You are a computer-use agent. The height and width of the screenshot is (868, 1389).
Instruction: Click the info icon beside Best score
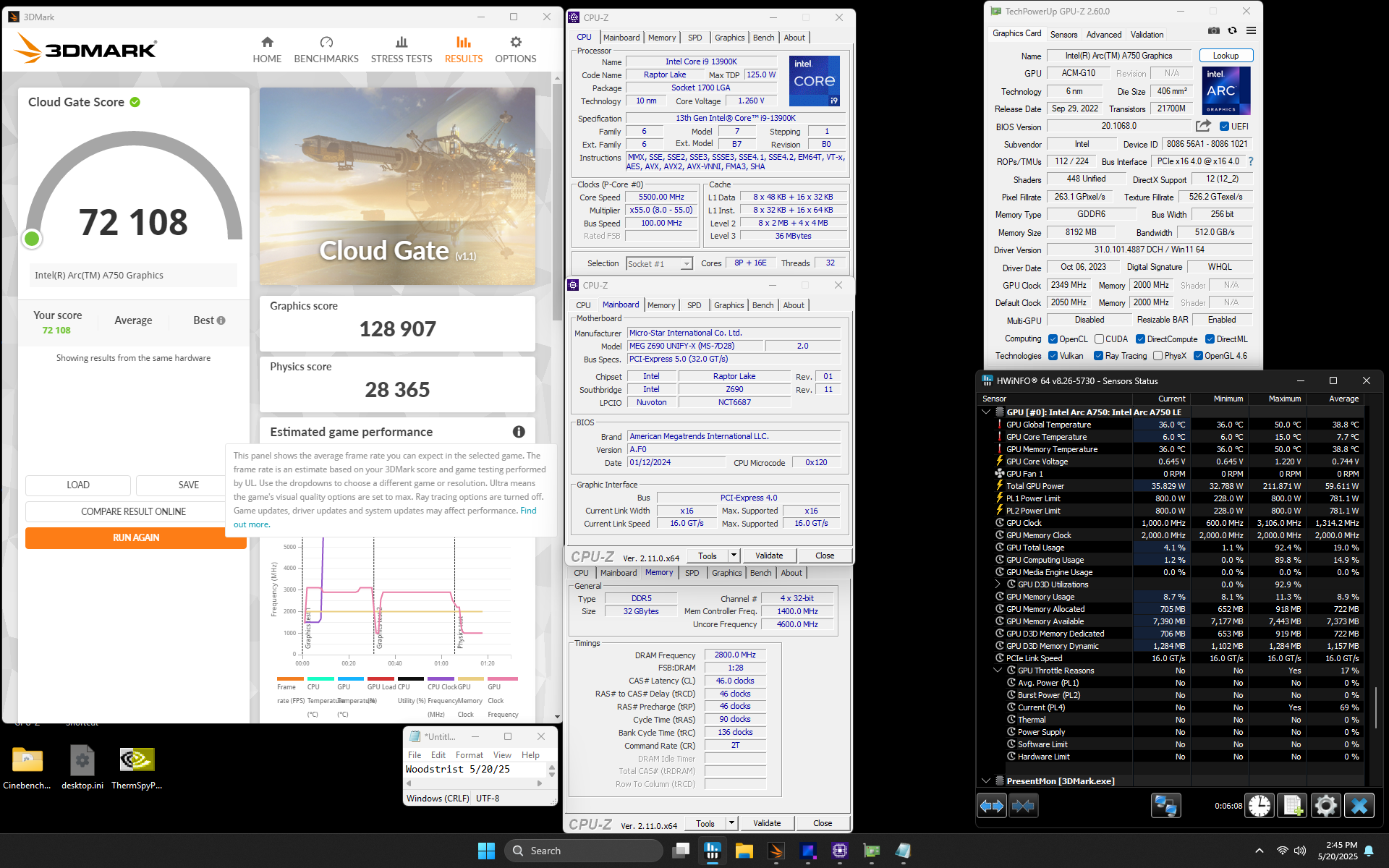pos(221,320)
